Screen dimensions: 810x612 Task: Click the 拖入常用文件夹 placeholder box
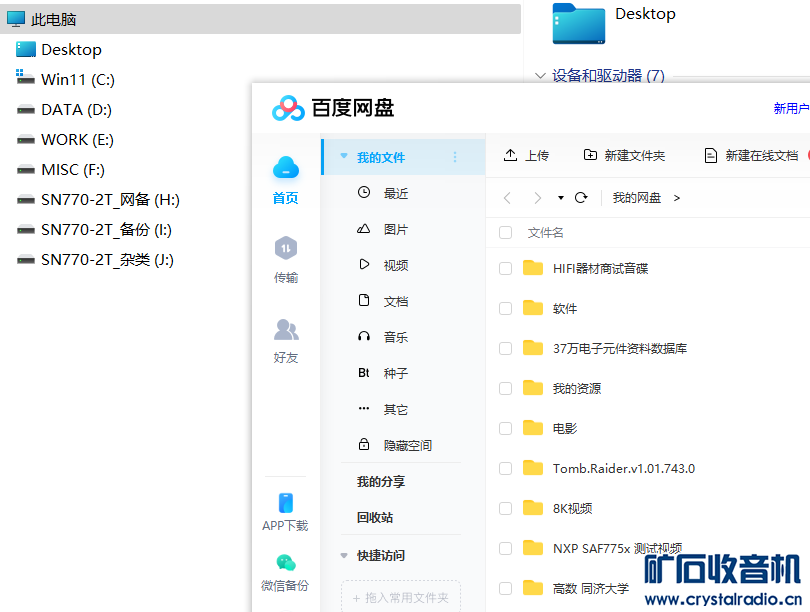[401, 597]
